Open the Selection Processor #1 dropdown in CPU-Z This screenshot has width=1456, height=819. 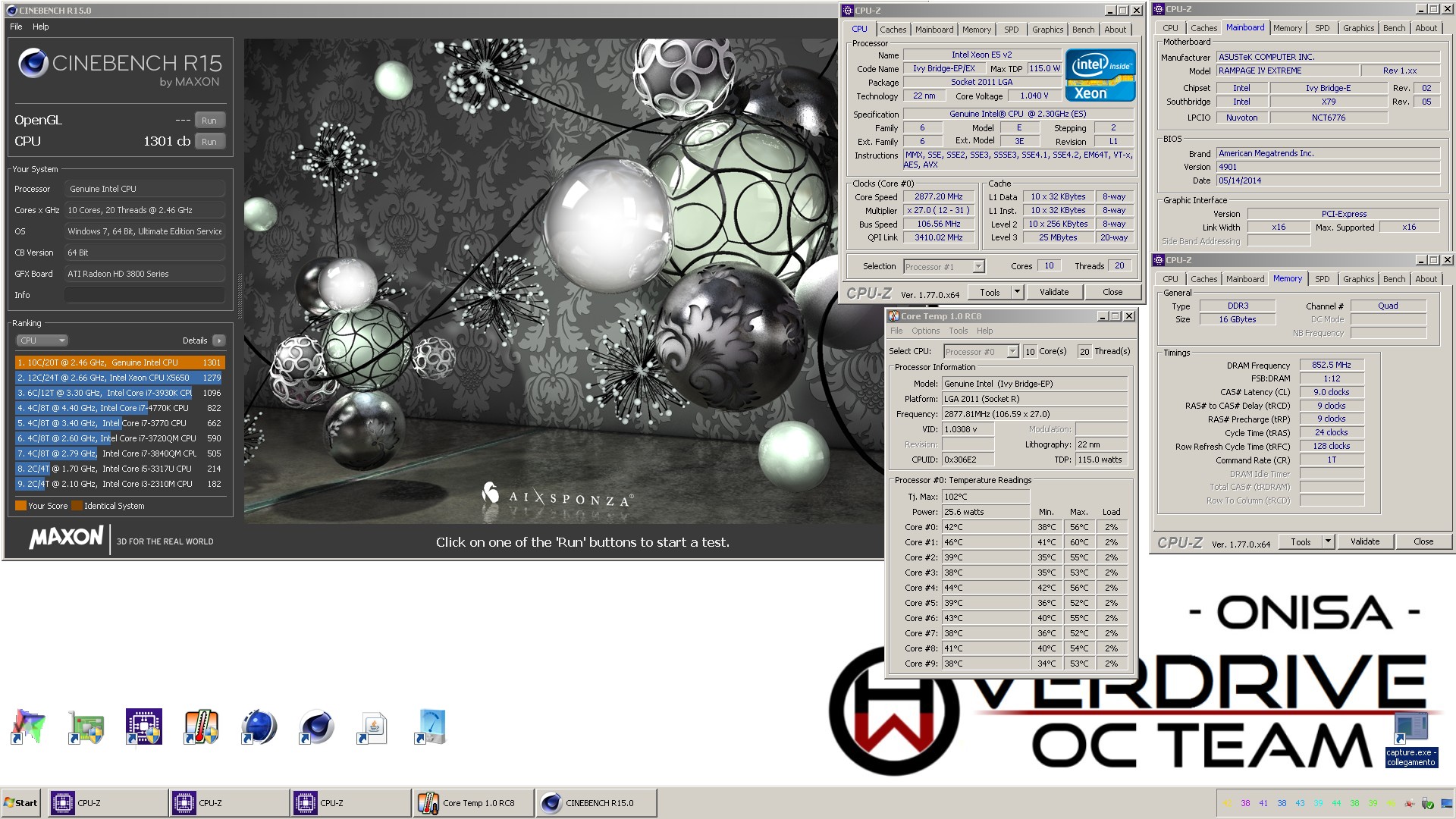click(x=944, y=267)
